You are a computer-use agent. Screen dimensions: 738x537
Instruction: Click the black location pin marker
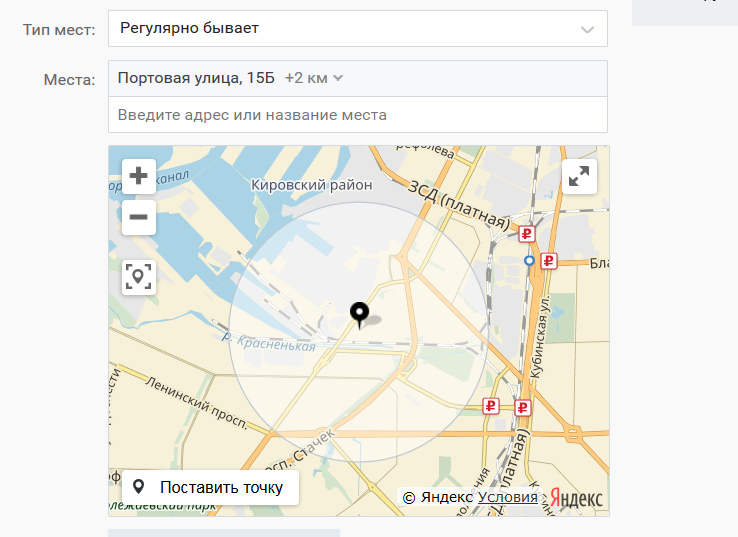point(360,315)
